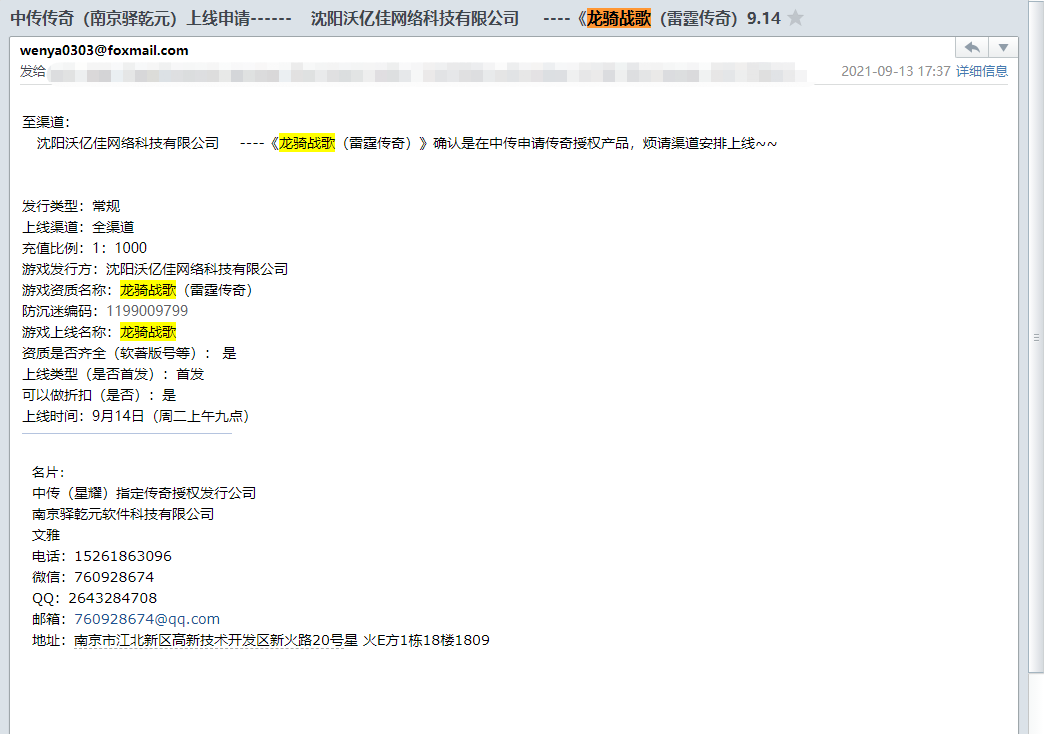
Task: Click the 游戏发行方 publisher line
Action: coord(155,269)
